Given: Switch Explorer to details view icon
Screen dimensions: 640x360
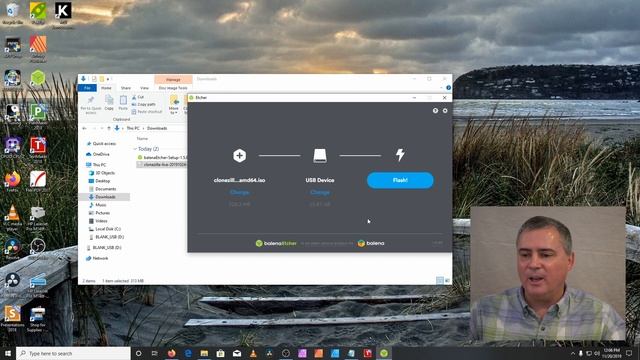Looking at the screenshot, I should pos(440,280).
